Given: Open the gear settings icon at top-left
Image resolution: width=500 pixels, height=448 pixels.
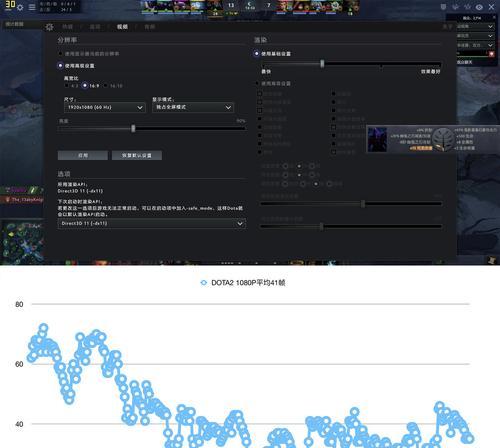Looking at the screenshot, I should pos(20,7).
